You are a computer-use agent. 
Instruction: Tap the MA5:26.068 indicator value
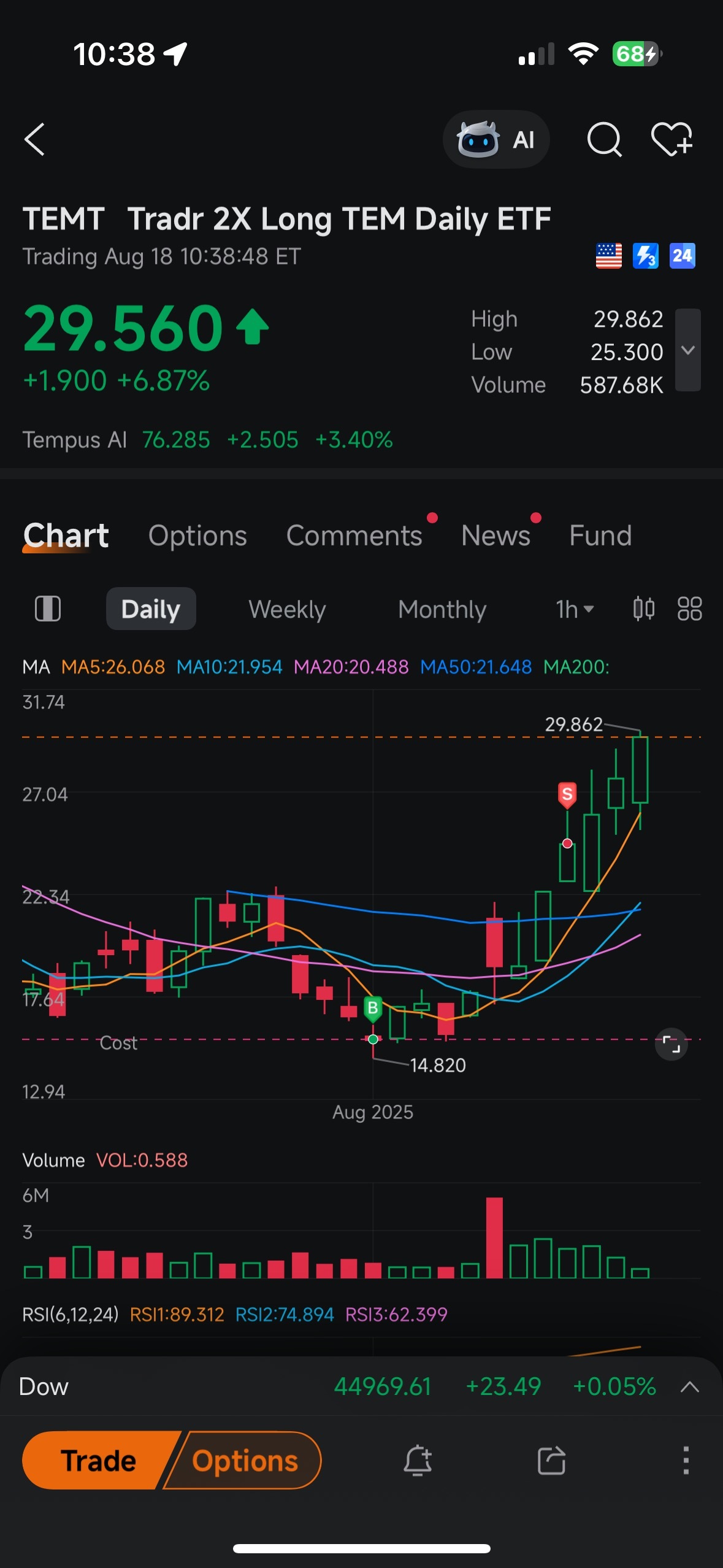point(113,667)
